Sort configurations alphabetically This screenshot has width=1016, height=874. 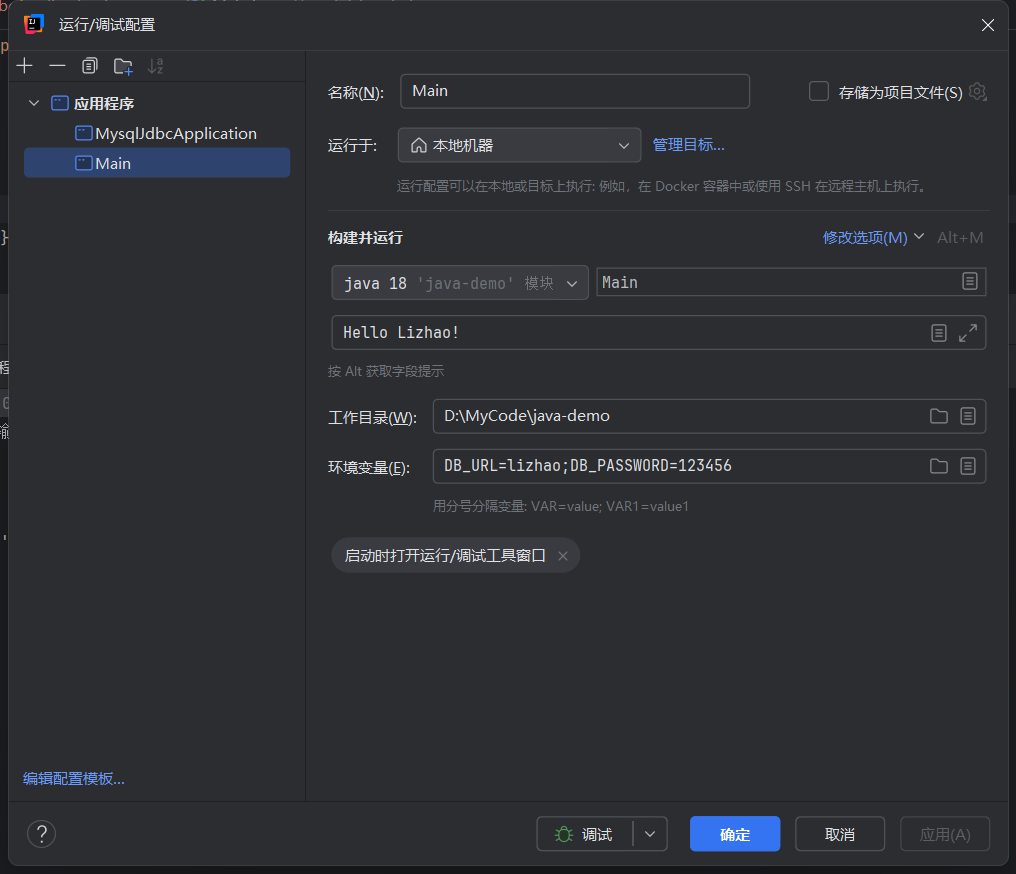[156, 65]
